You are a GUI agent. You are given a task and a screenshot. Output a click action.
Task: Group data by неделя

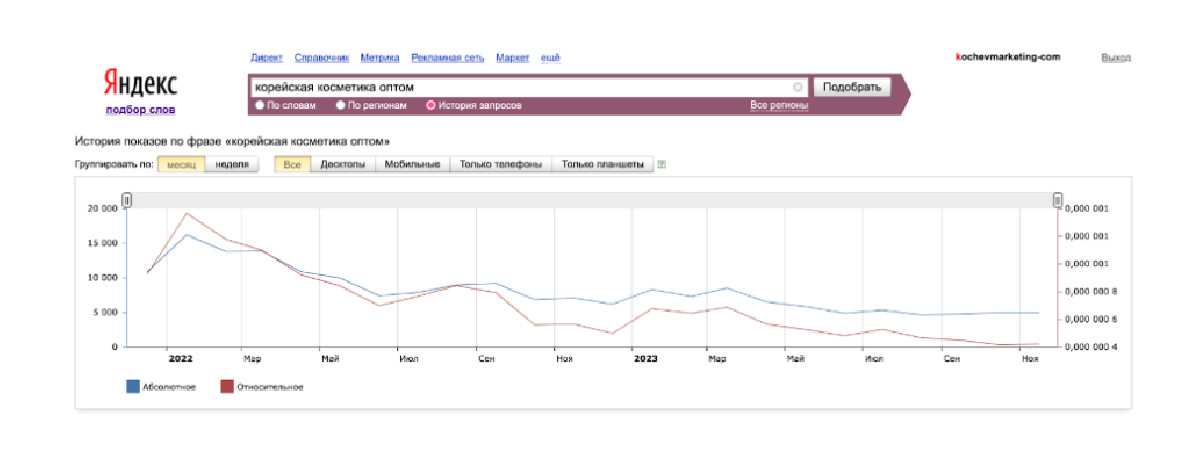coord(231,164)
